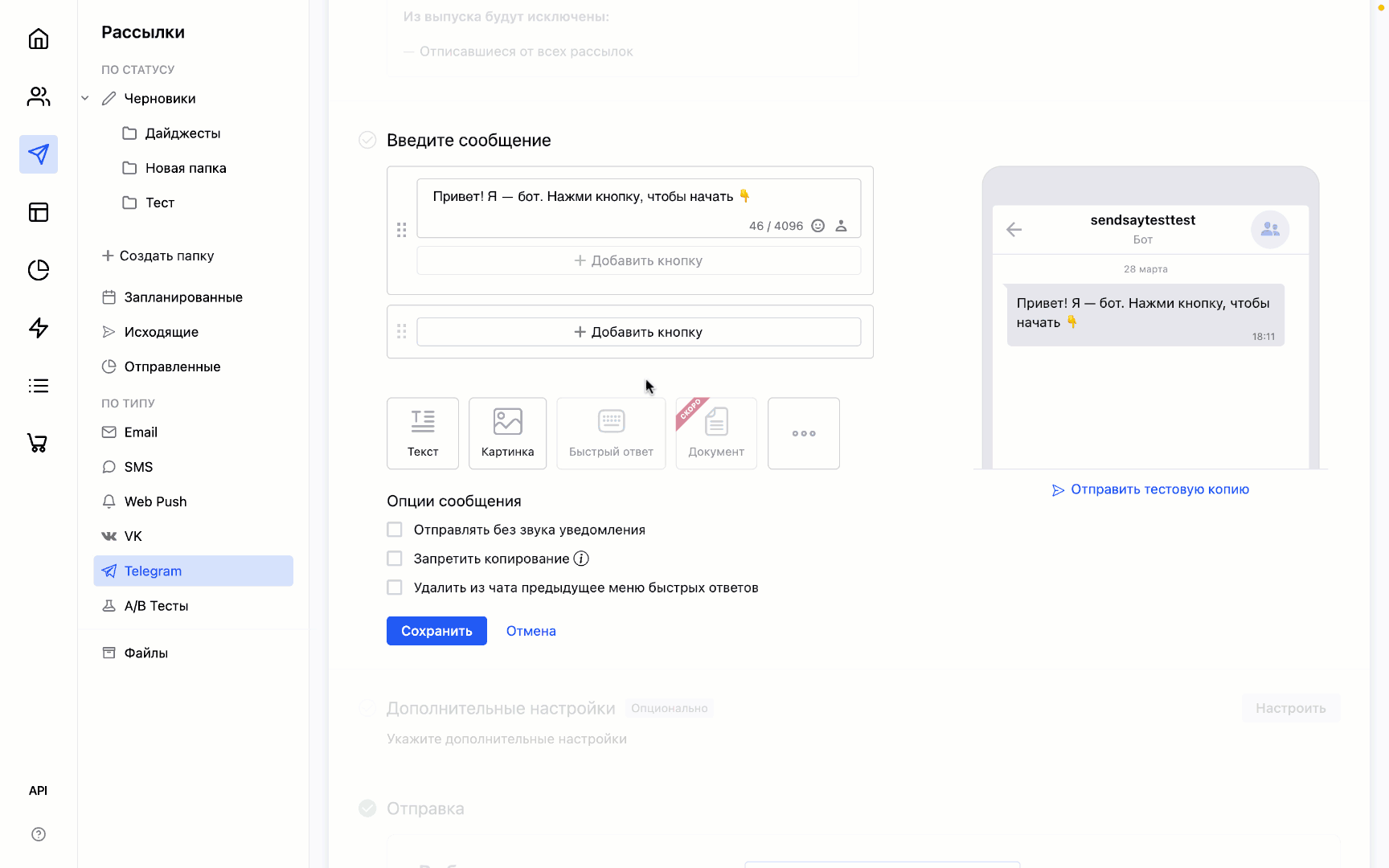This screenshot has width=1389, height=868.
Task: Click the info icon beside Запретить копирование
Action: coord(581,559)
